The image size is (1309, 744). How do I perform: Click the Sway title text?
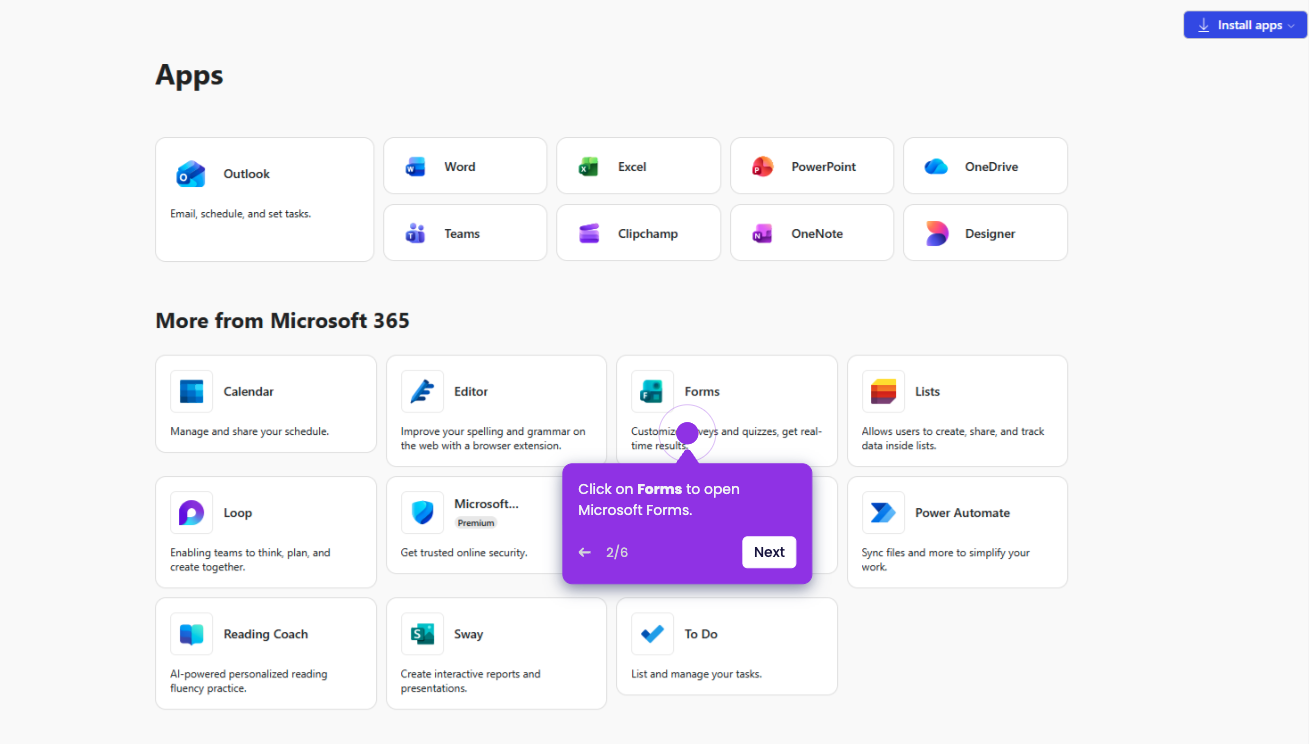tap(469, 634)
